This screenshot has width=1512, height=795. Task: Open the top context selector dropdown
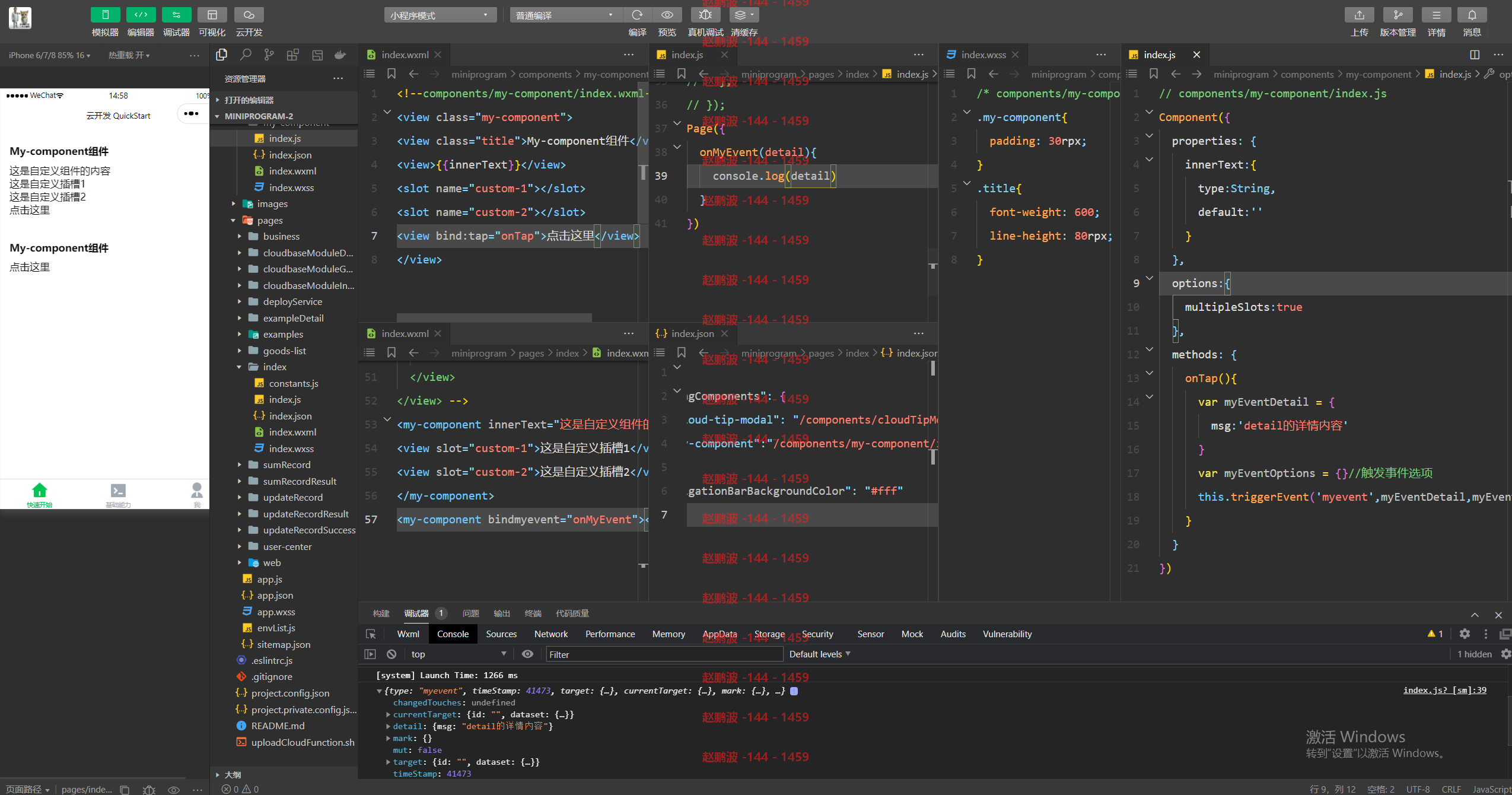click(x=459, y=654)
